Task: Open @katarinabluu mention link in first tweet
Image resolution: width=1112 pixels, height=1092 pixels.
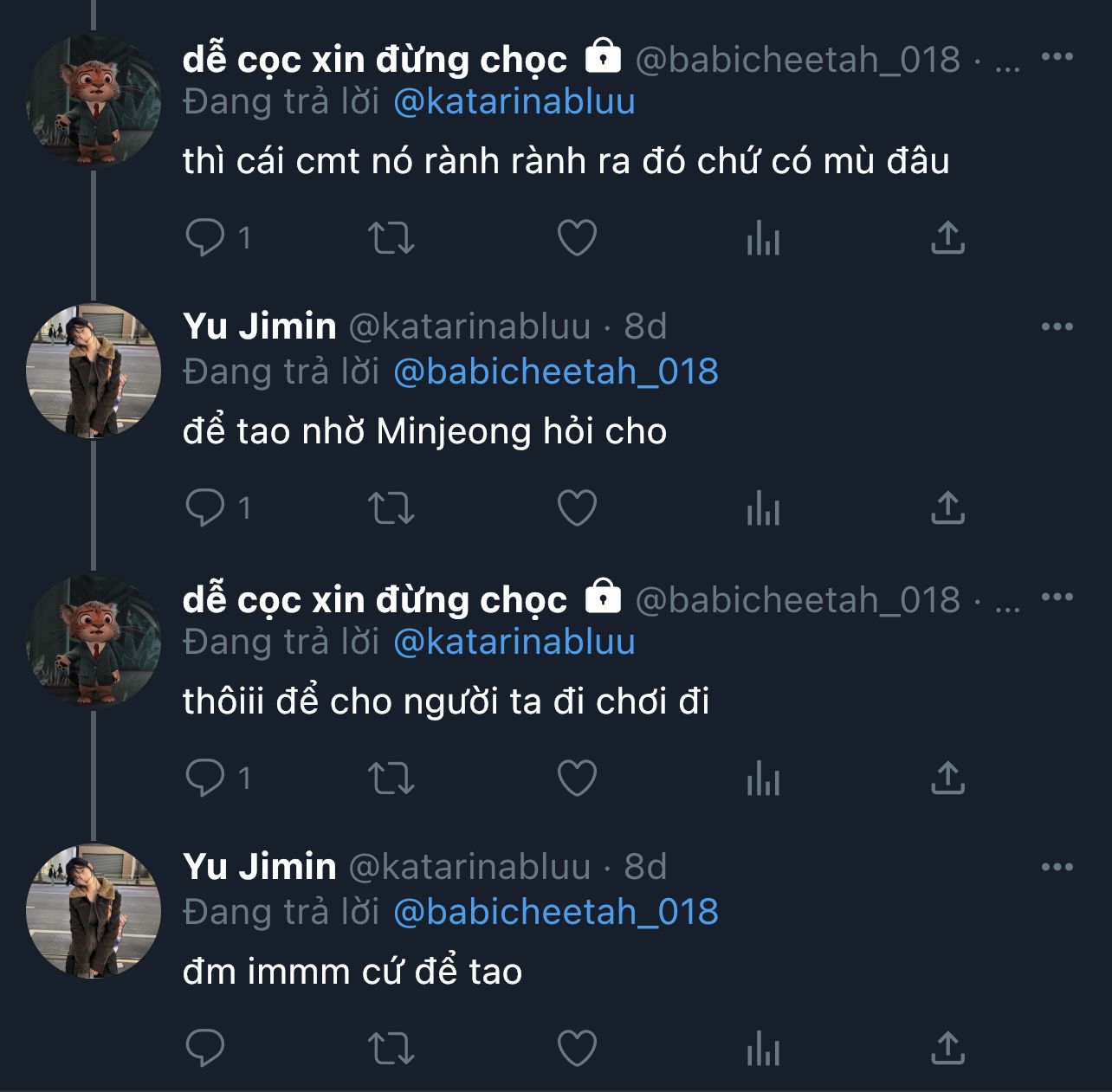Action: coord(514,102)
